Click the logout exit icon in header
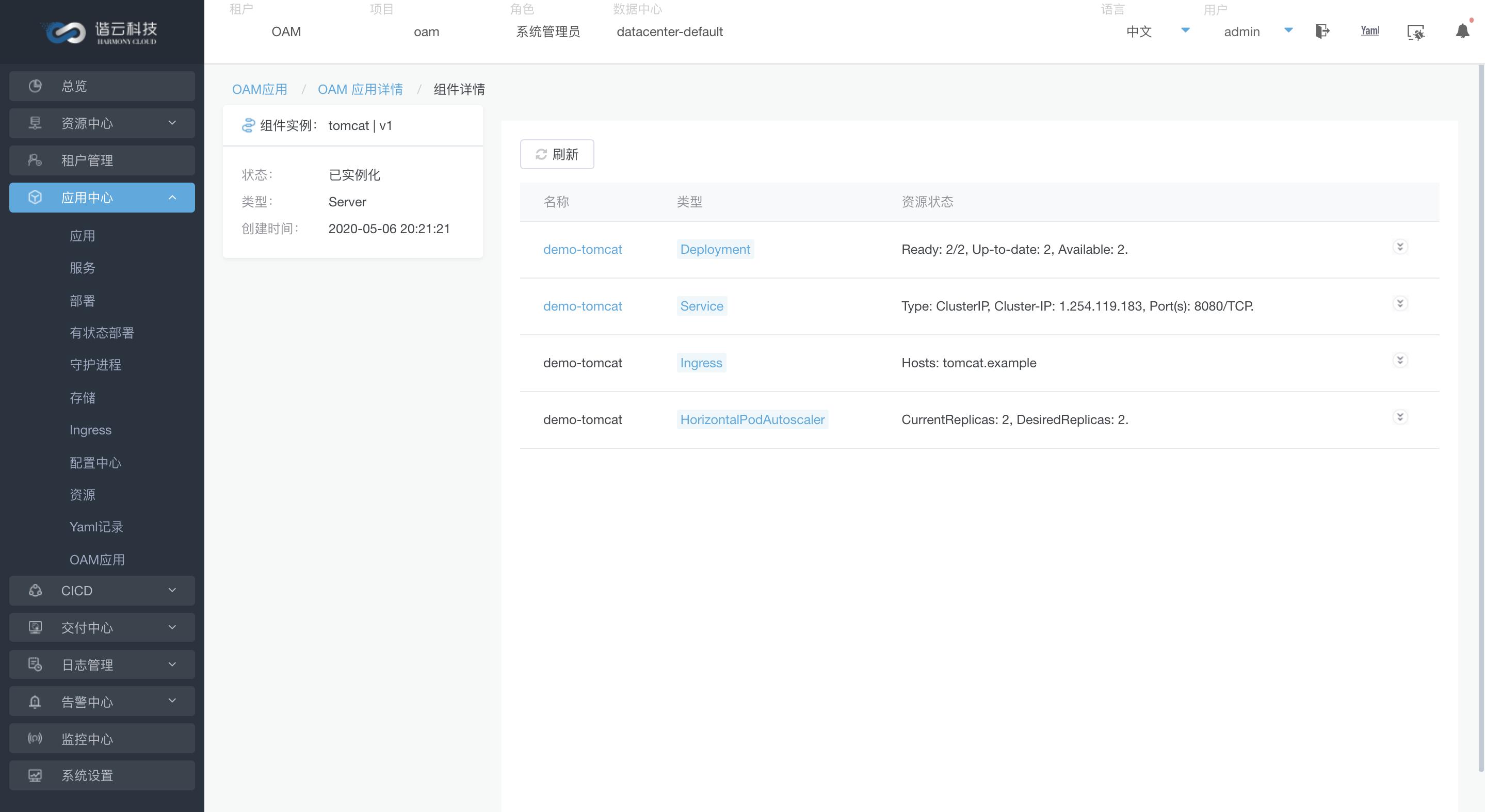1485x812 pixels. (1322, 31)
